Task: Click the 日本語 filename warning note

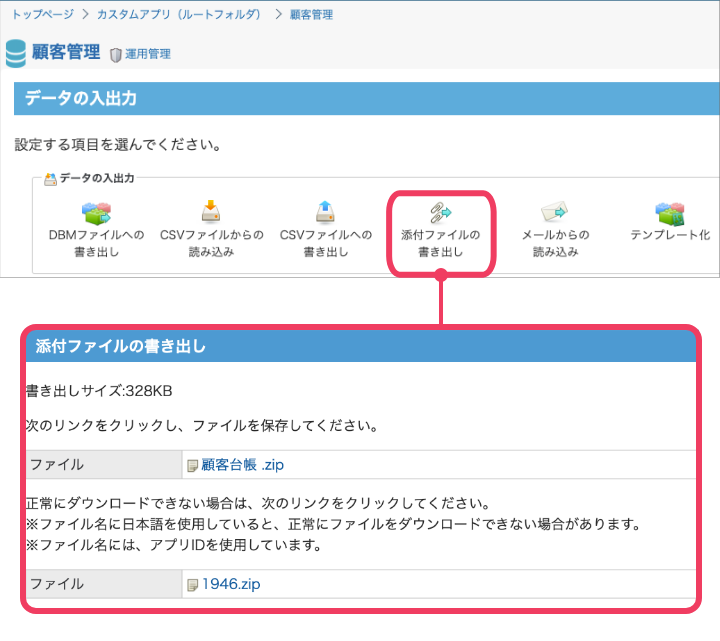Action: click(x=333, y=524)
